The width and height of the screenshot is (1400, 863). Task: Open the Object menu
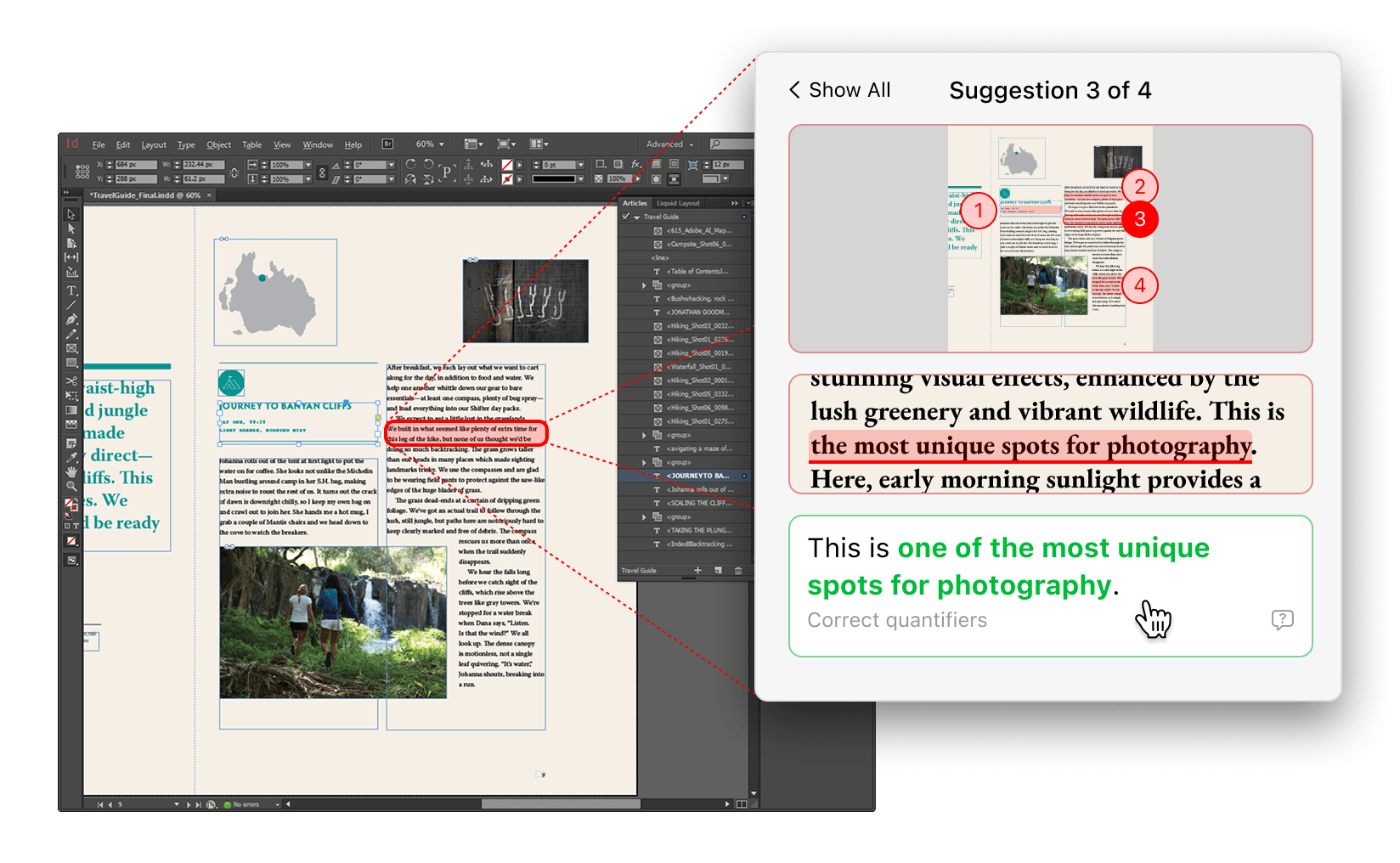coord(218,145)
